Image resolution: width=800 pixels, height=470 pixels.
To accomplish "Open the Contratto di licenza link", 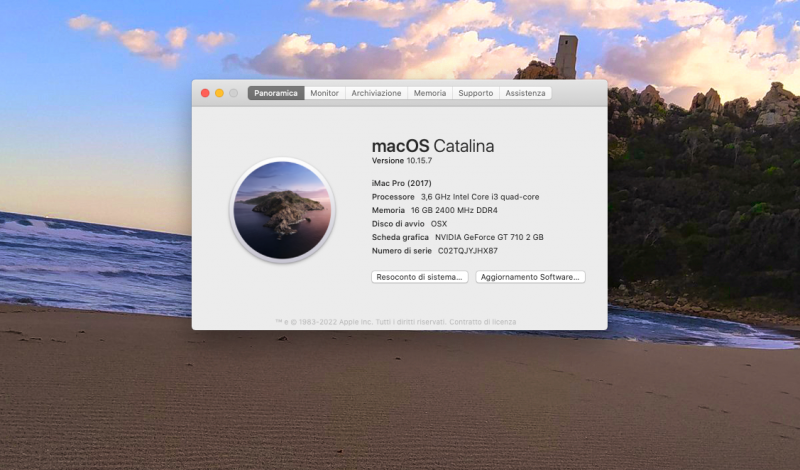I will coord(483,322).
